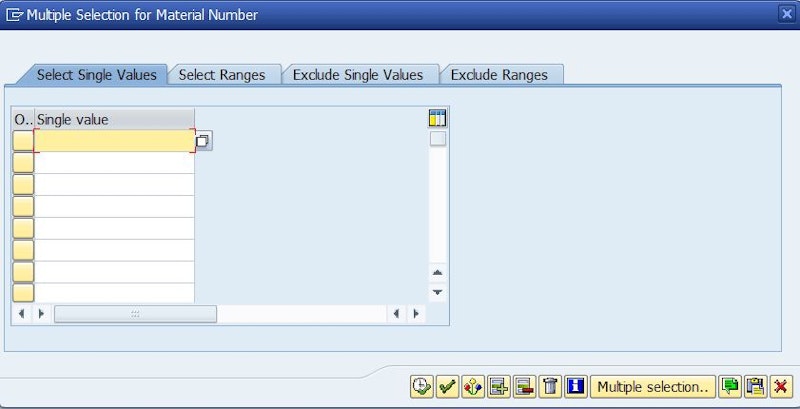Click the Multiple selection.. button
Viewport: 800px width, 409px height.
[653, 386]
